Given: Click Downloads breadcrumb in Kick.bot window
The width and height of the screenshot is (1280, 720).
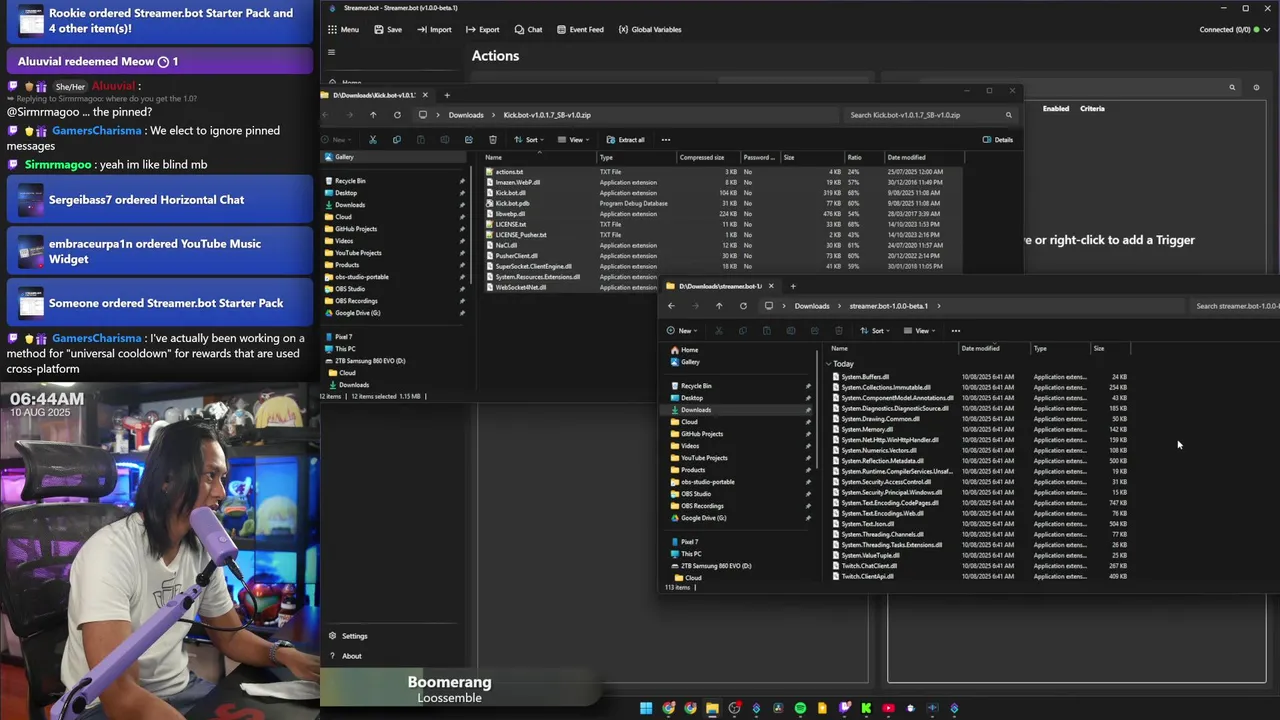Looking at the screenshot, I should point(466,115).
